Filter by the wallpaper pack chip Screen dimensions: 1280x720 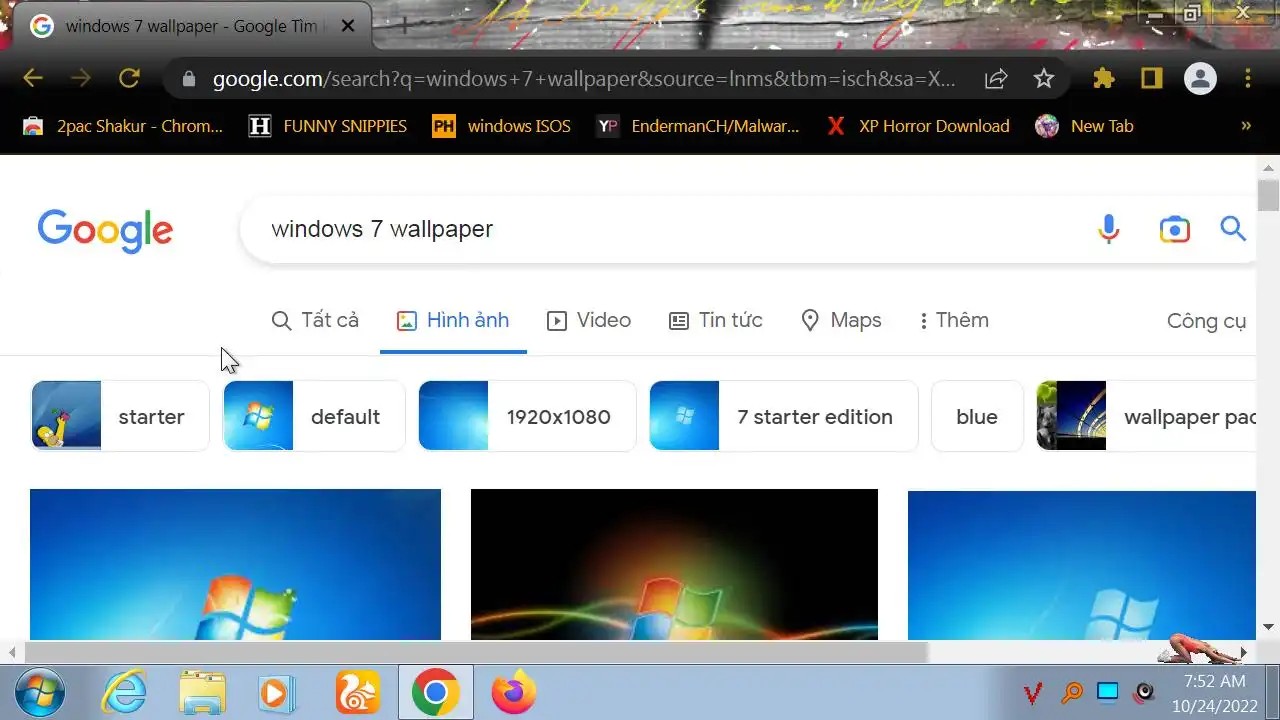[x=1146, y=416]
